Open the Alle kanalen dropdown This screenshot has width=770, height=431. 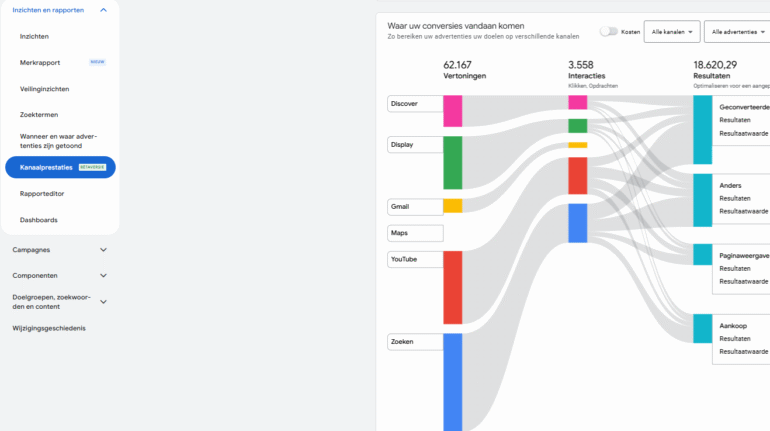click(671, 32)
